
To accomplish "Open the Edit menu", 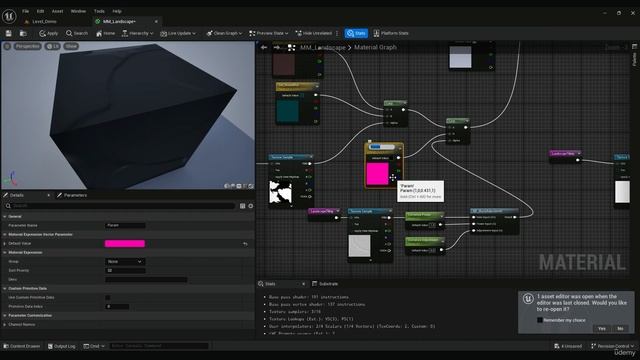I will 40,11.
